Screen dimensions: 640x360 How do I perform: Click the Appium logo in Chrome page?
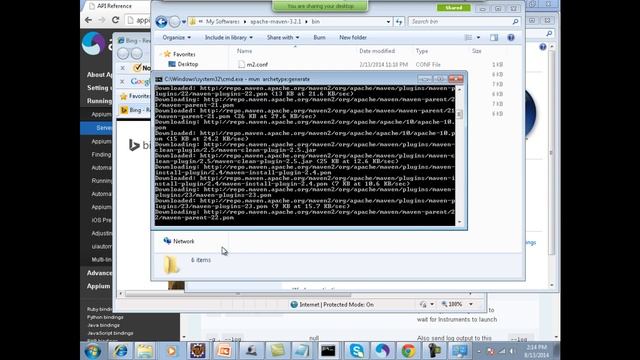click(93, 43)
